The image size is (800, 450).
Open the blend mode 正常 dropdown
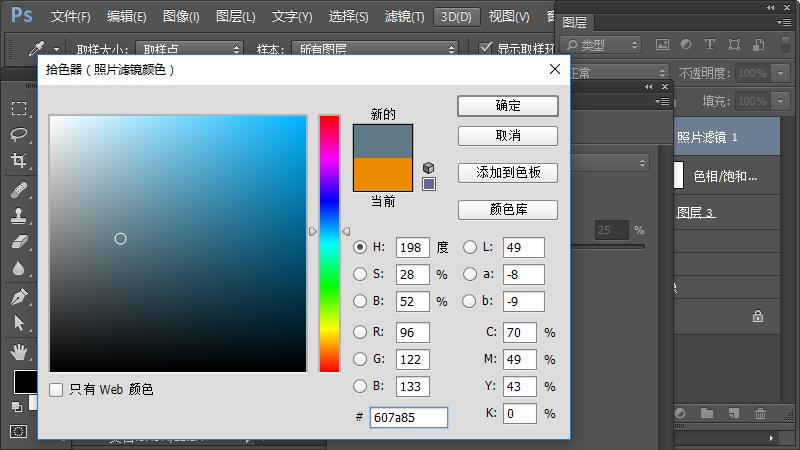click(x=618, y=73)
